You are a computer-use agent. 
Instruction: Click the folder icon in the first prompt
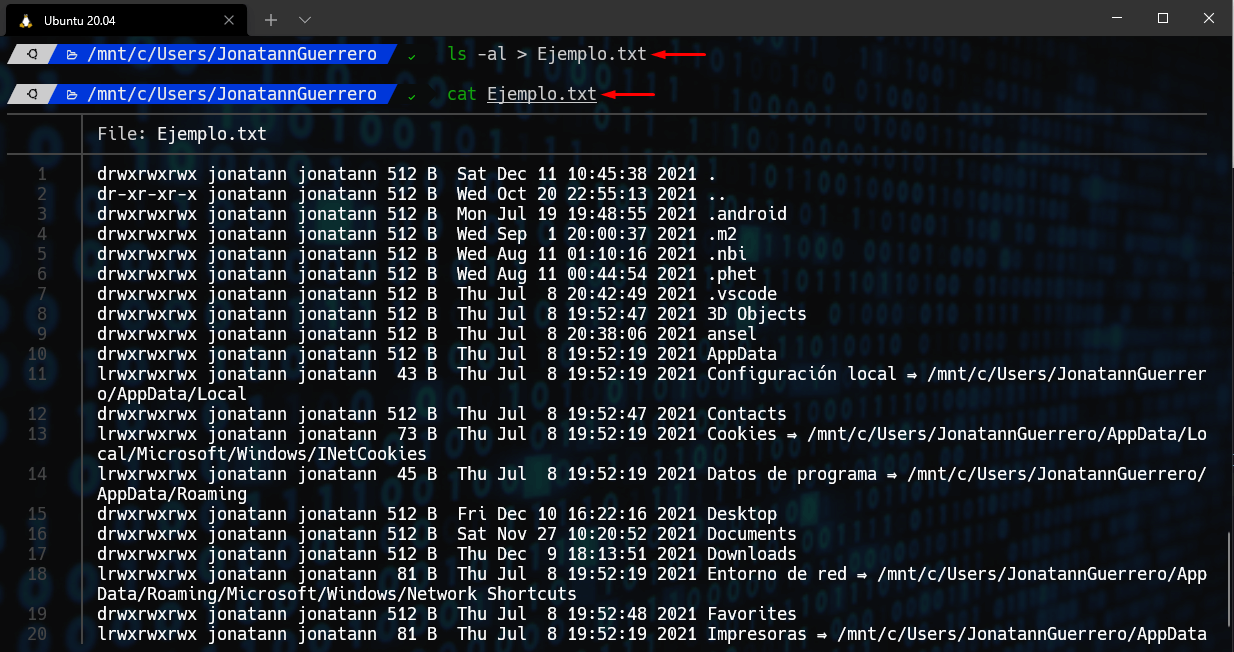(x=72, y=54)
